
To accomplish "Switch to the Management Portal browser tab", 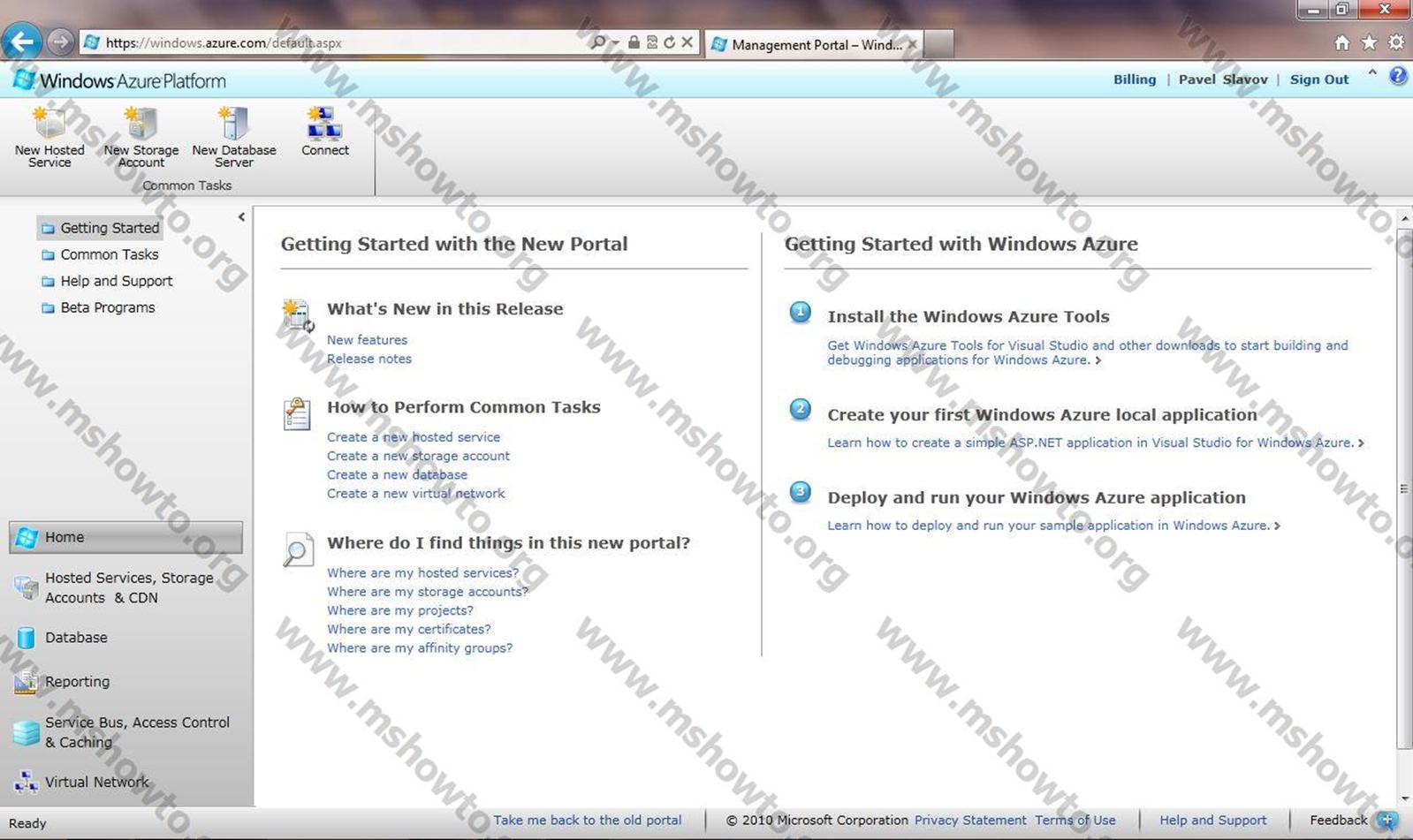I will pyautogui.click(x=813, y=44).
